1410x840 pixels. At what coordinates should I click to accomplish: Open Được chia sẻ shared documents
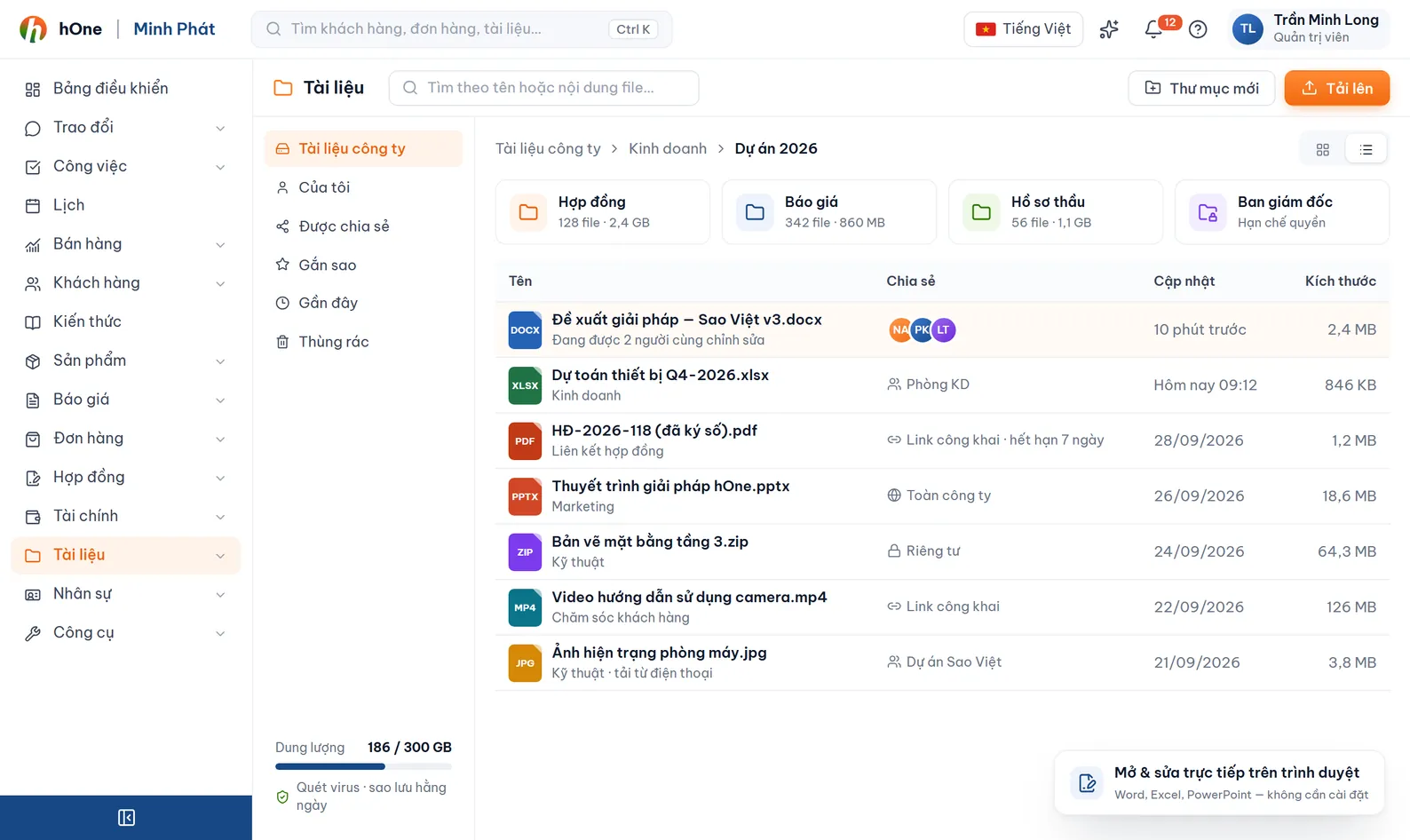(x=363, y=226)
